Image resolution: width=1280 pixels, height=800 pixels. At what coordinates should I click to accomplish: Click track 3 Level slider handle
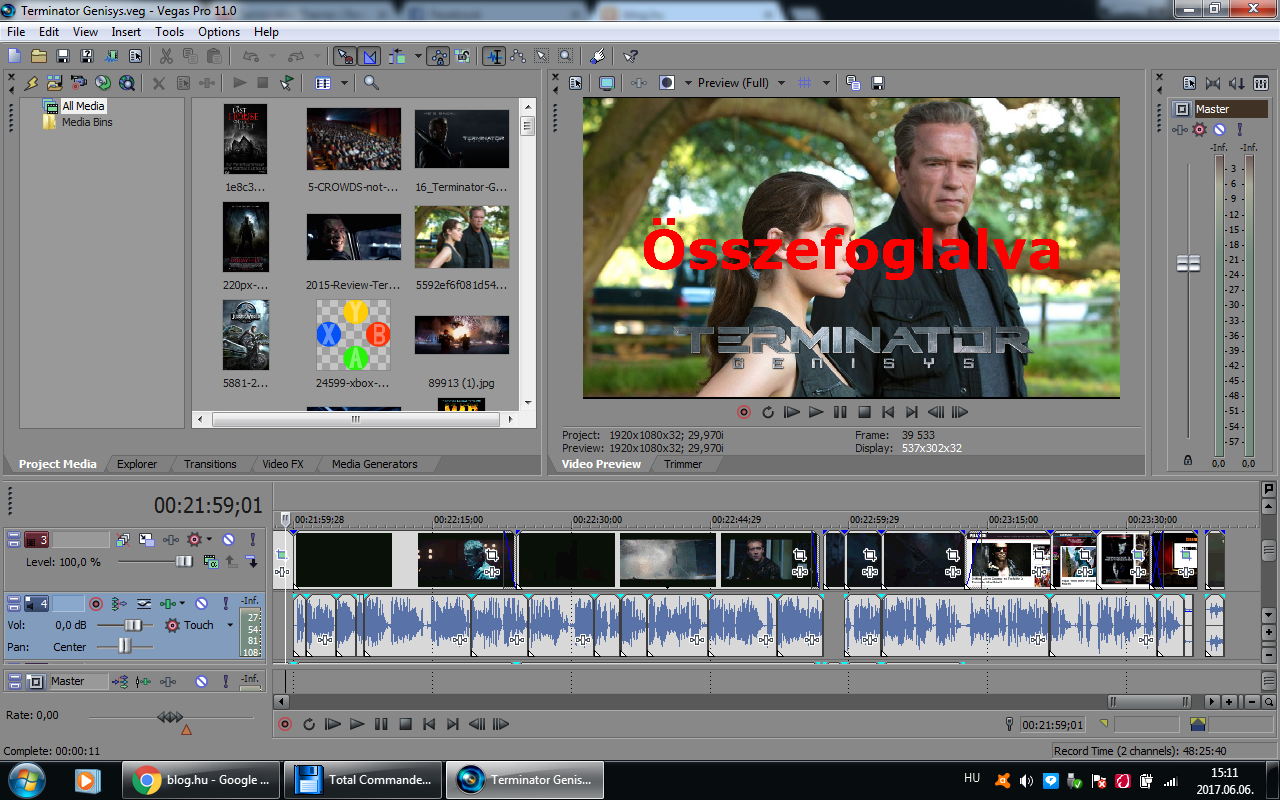pyautogui.click(x=184, y=562)
